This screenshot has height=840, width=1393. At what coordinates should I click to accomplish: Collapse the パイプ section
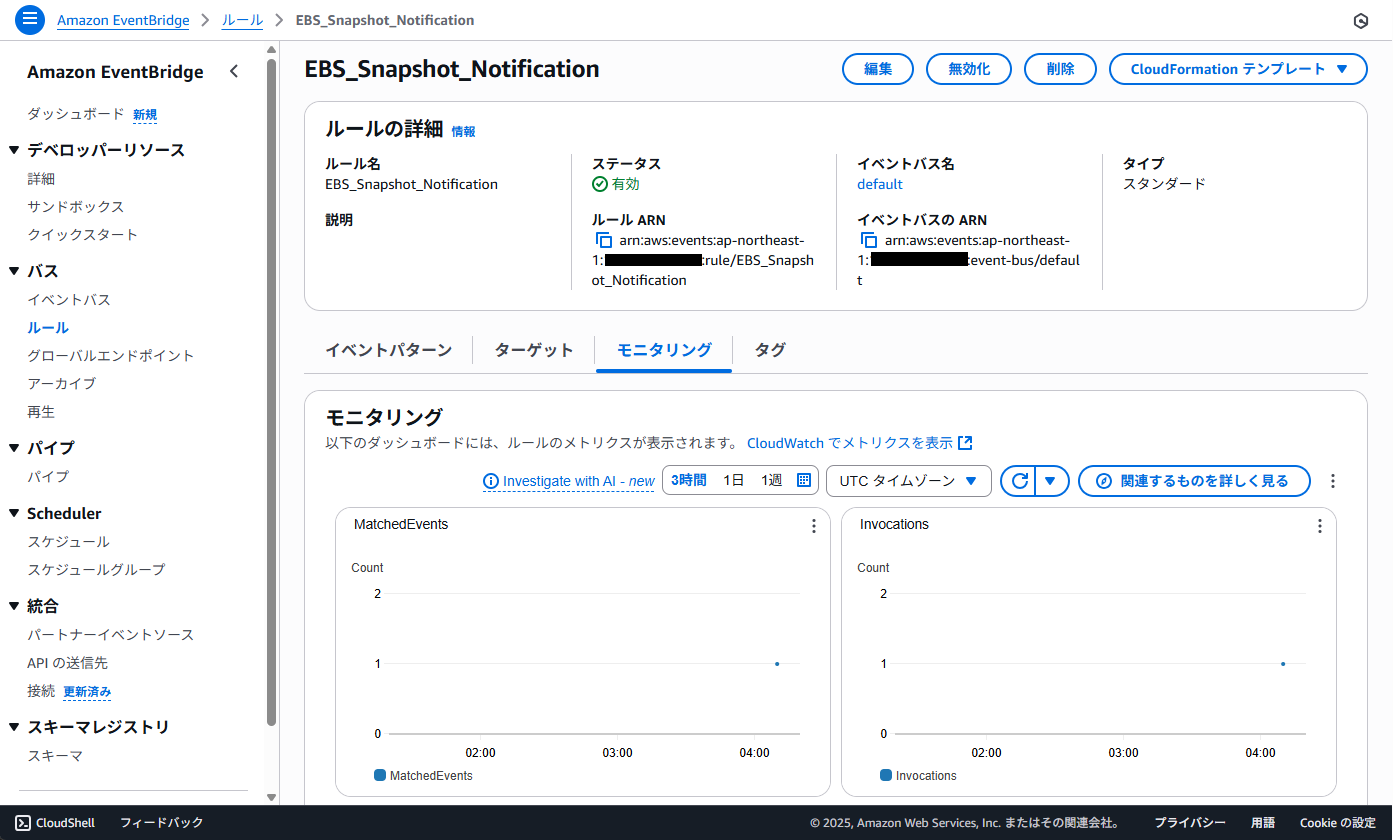coord(14,448)
